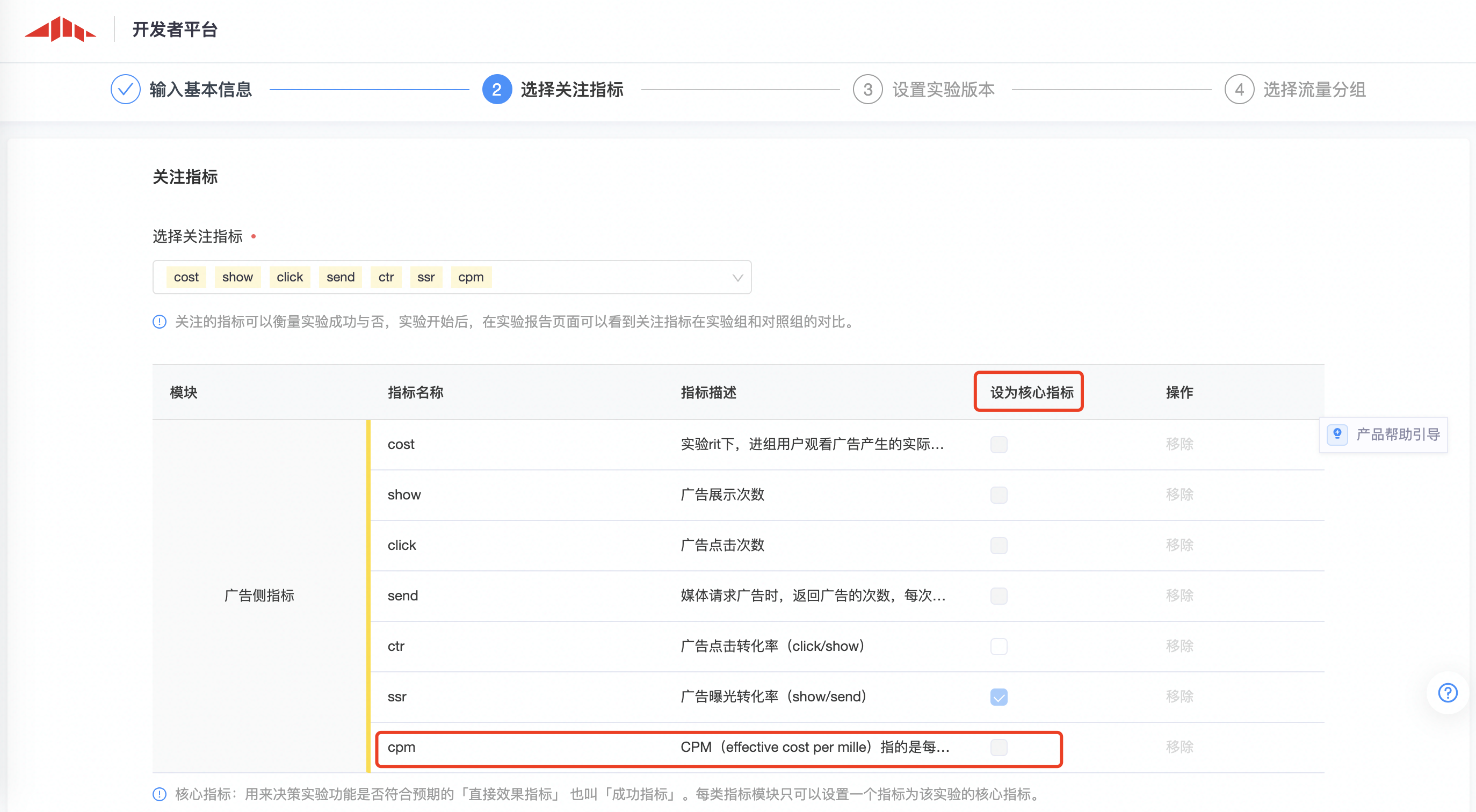1476x812 pixels.
Task: Expand the metrics selection dropdown arrow
Action: tap(737, 278)
